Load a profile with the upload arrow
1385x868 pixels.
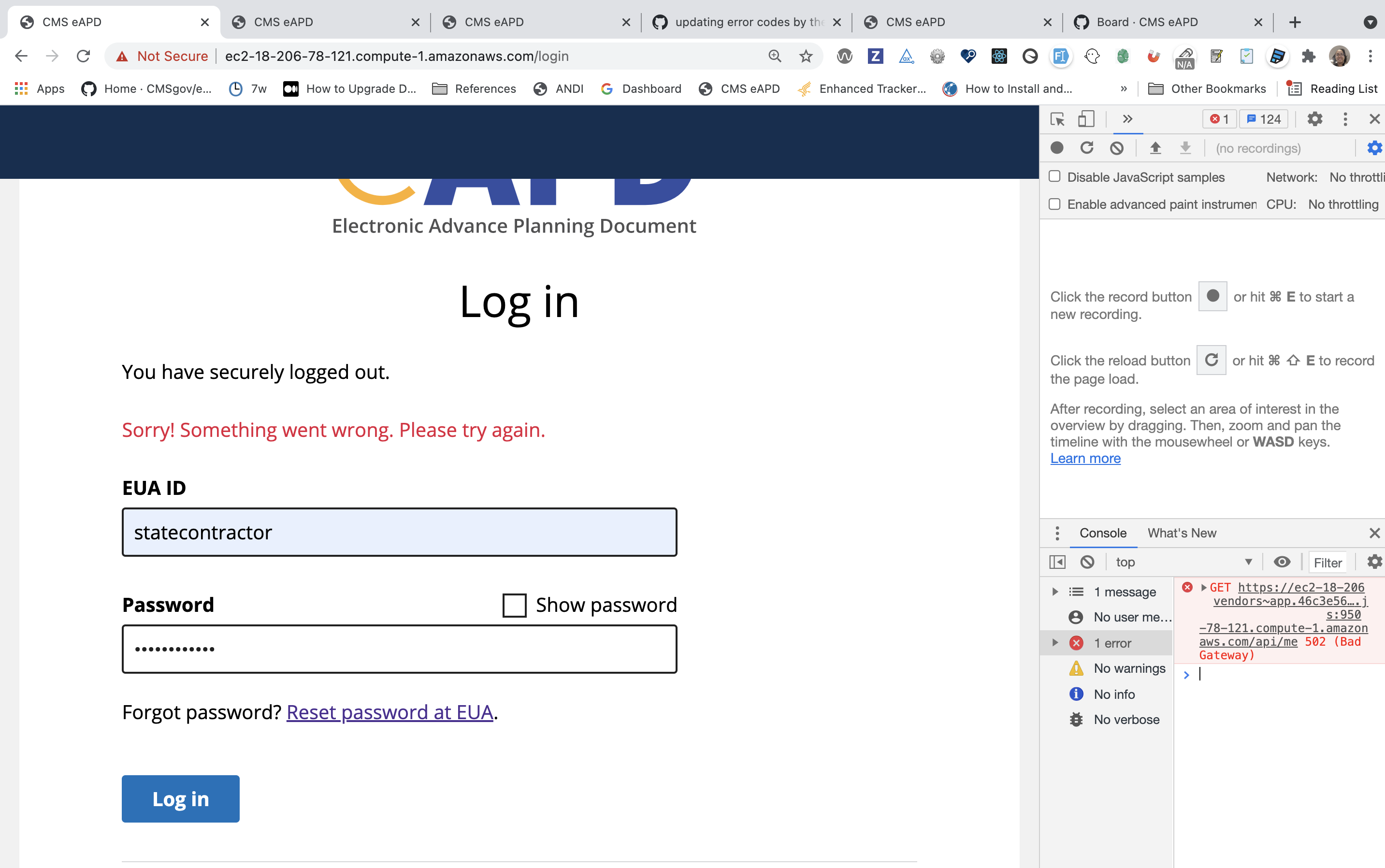[x=1155, y=148]
